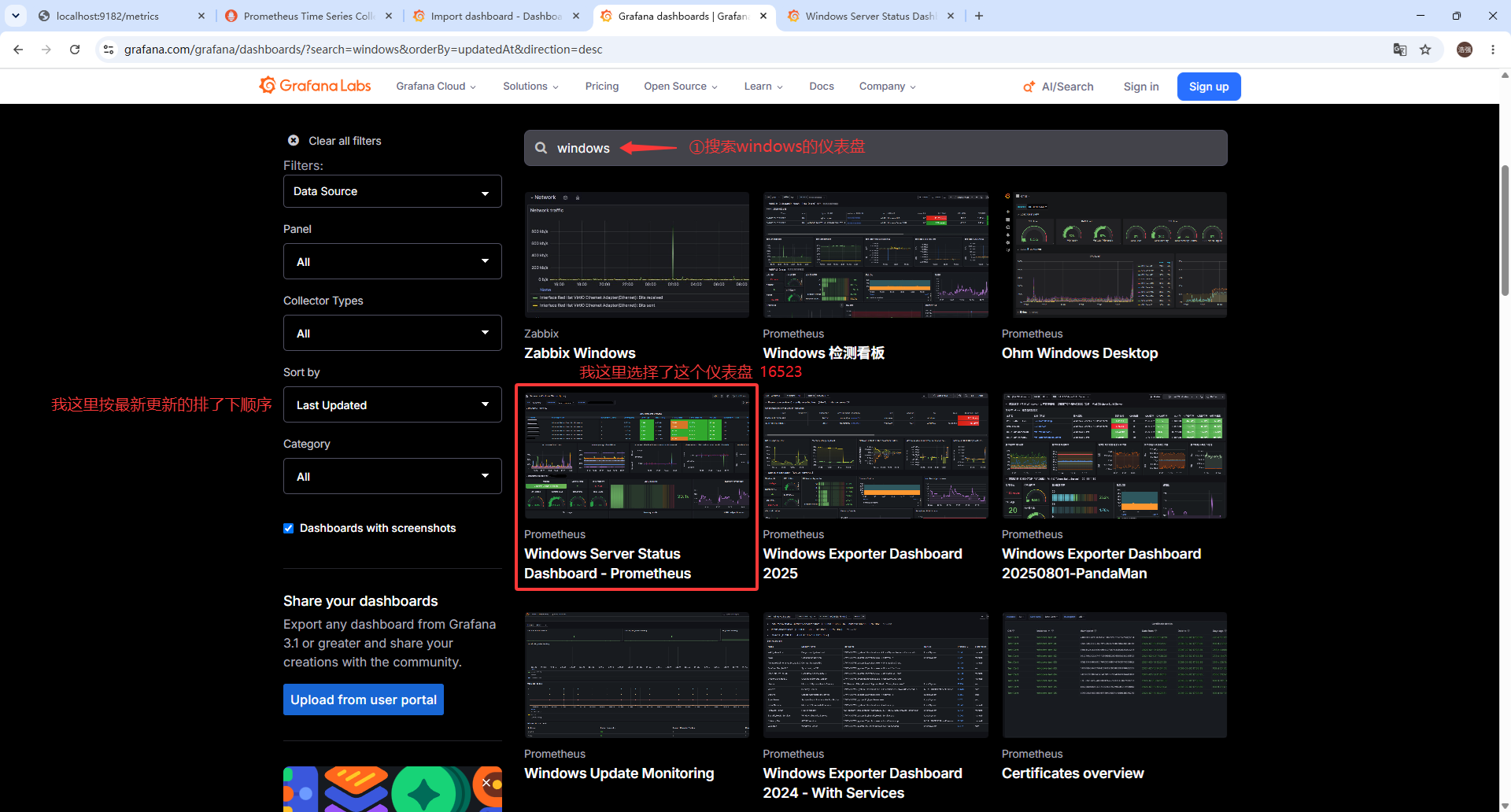Open the Pricing page

(602, 87)
